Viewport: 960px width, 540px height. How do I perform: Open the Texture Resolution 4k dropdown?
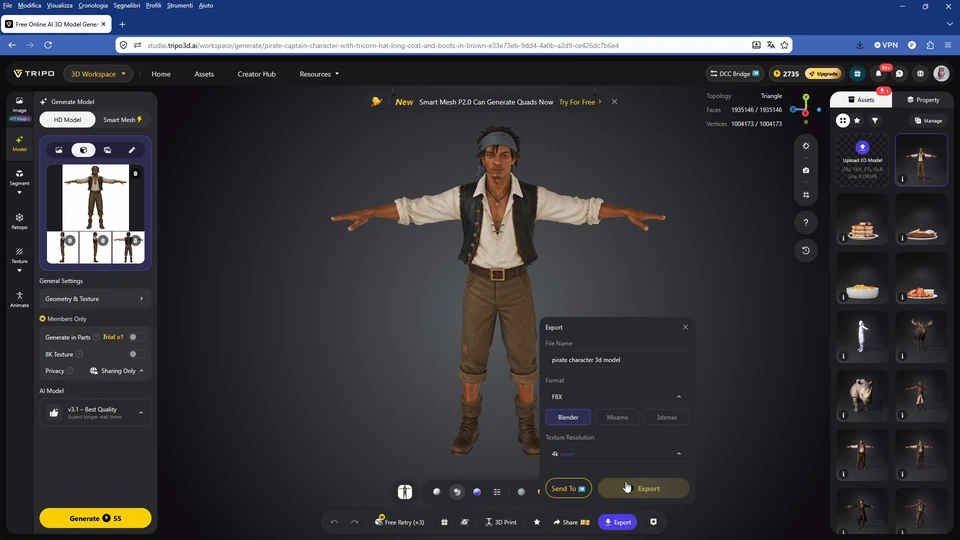617,454
